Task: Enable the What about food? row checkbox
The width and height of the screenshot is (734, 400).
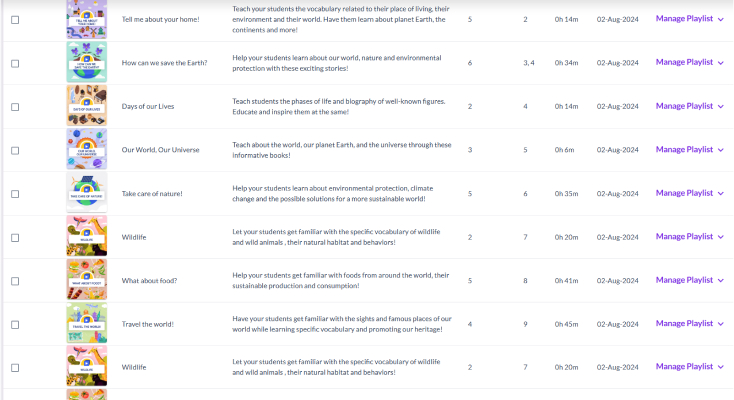Action: pos(15,281)
